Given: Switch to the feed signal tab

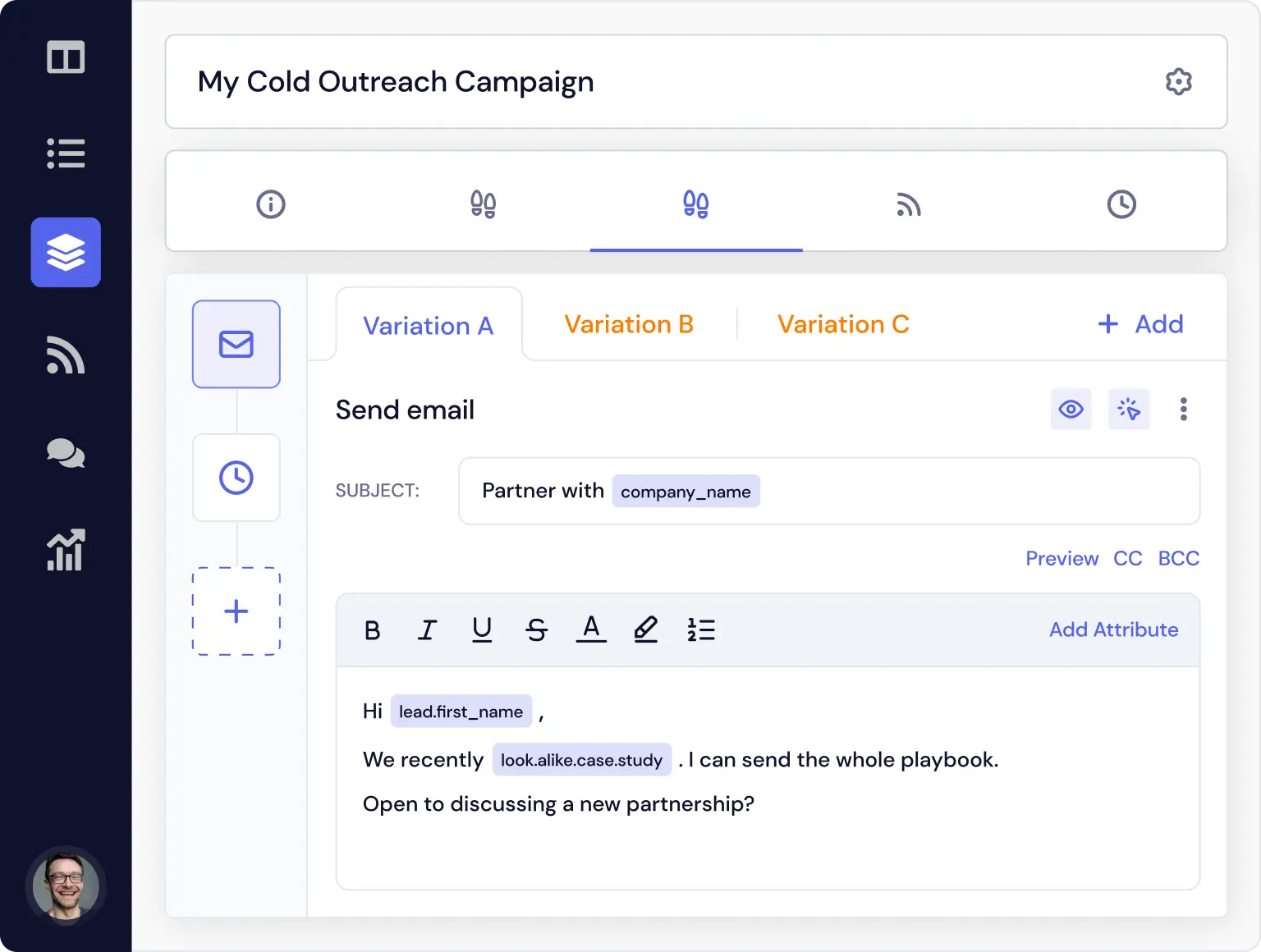Looking at the screenshot, I should pos(909,204).
